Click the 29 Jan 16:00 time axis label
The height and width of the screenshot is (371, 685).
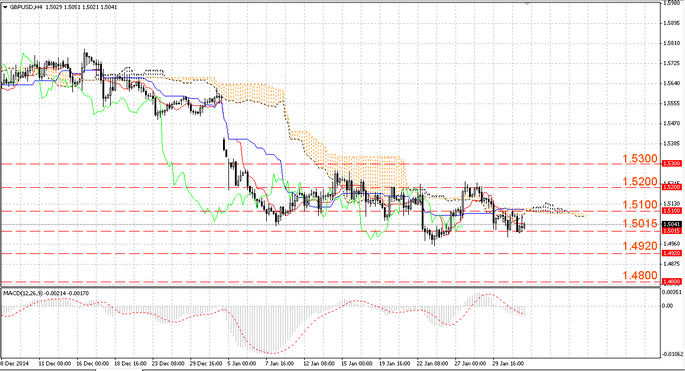508,364
